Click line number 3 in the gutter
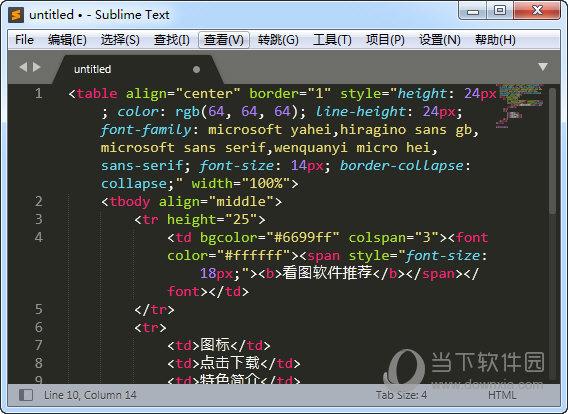The image size is (568, 414). (x=39, y=219)
